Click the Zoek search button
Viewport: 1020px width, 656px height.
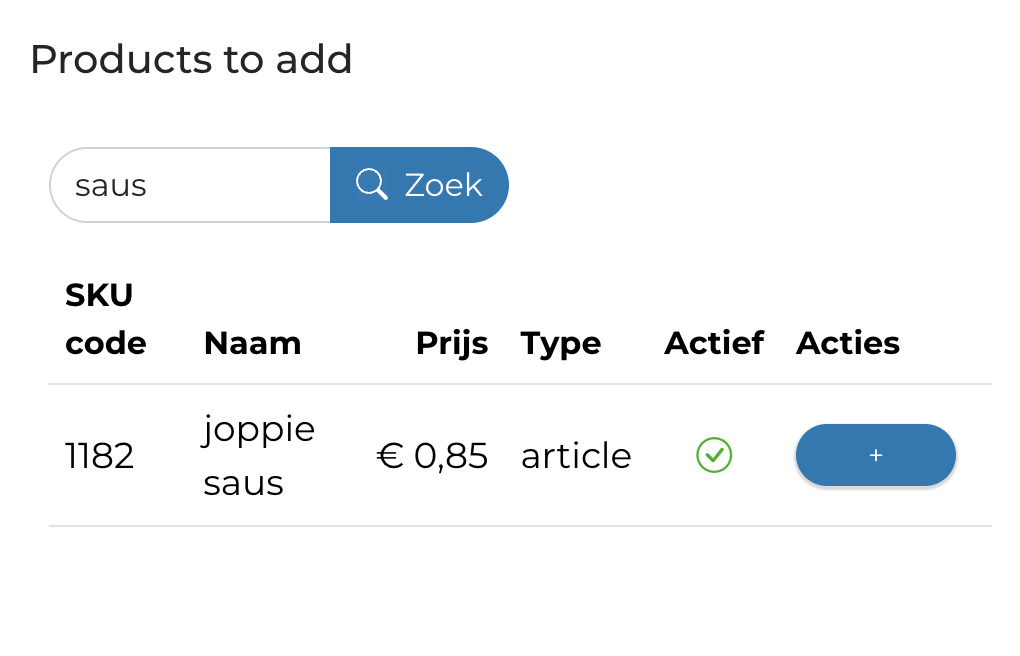(419, 184)
